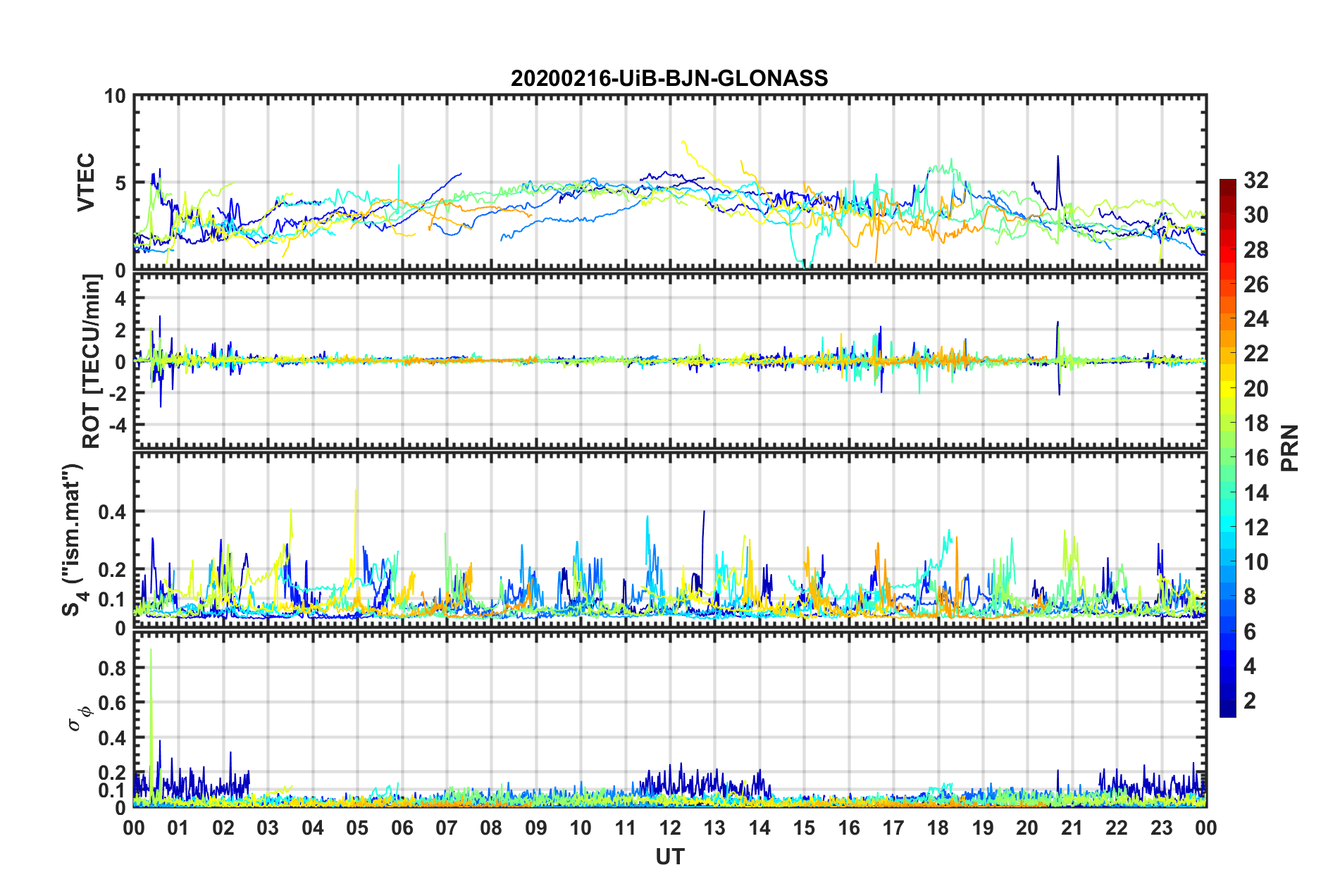
Task: Click inside the VTEC plot panel
Action: click(670, 182)
